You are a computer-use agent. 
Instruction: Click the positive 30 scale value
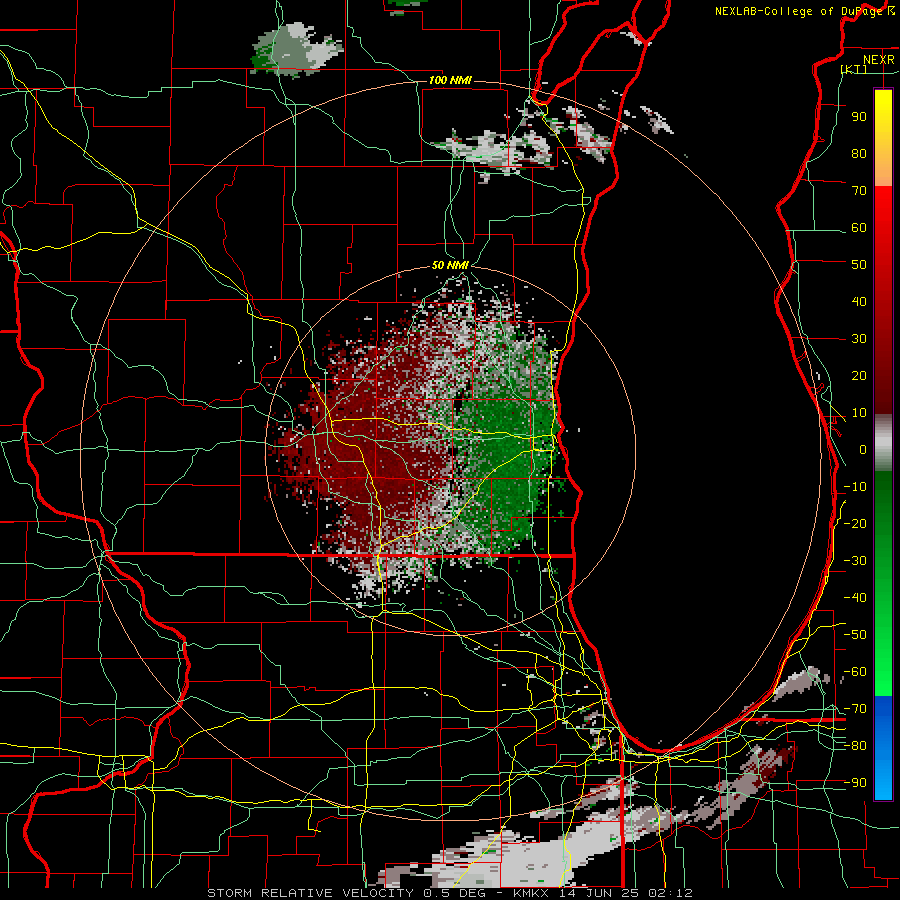859,339
